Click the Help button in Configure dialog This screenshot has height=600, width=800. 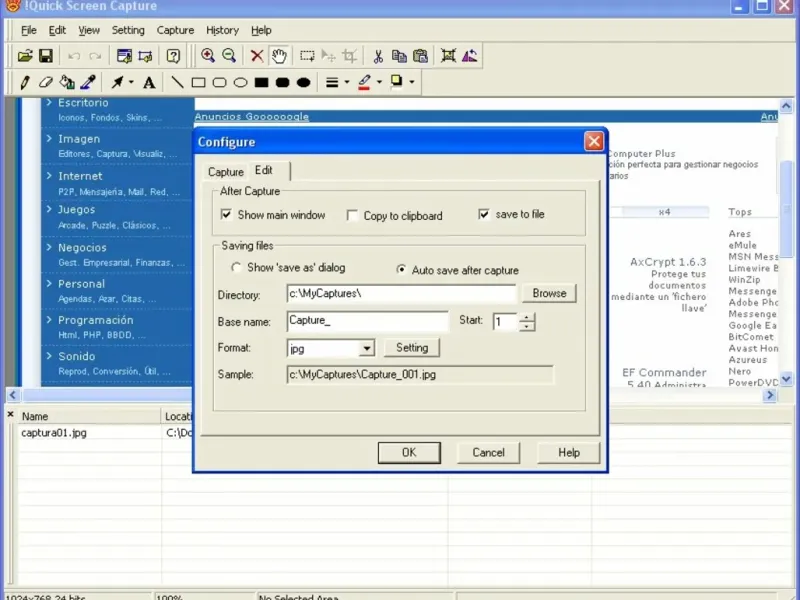[x=568, y=453]
